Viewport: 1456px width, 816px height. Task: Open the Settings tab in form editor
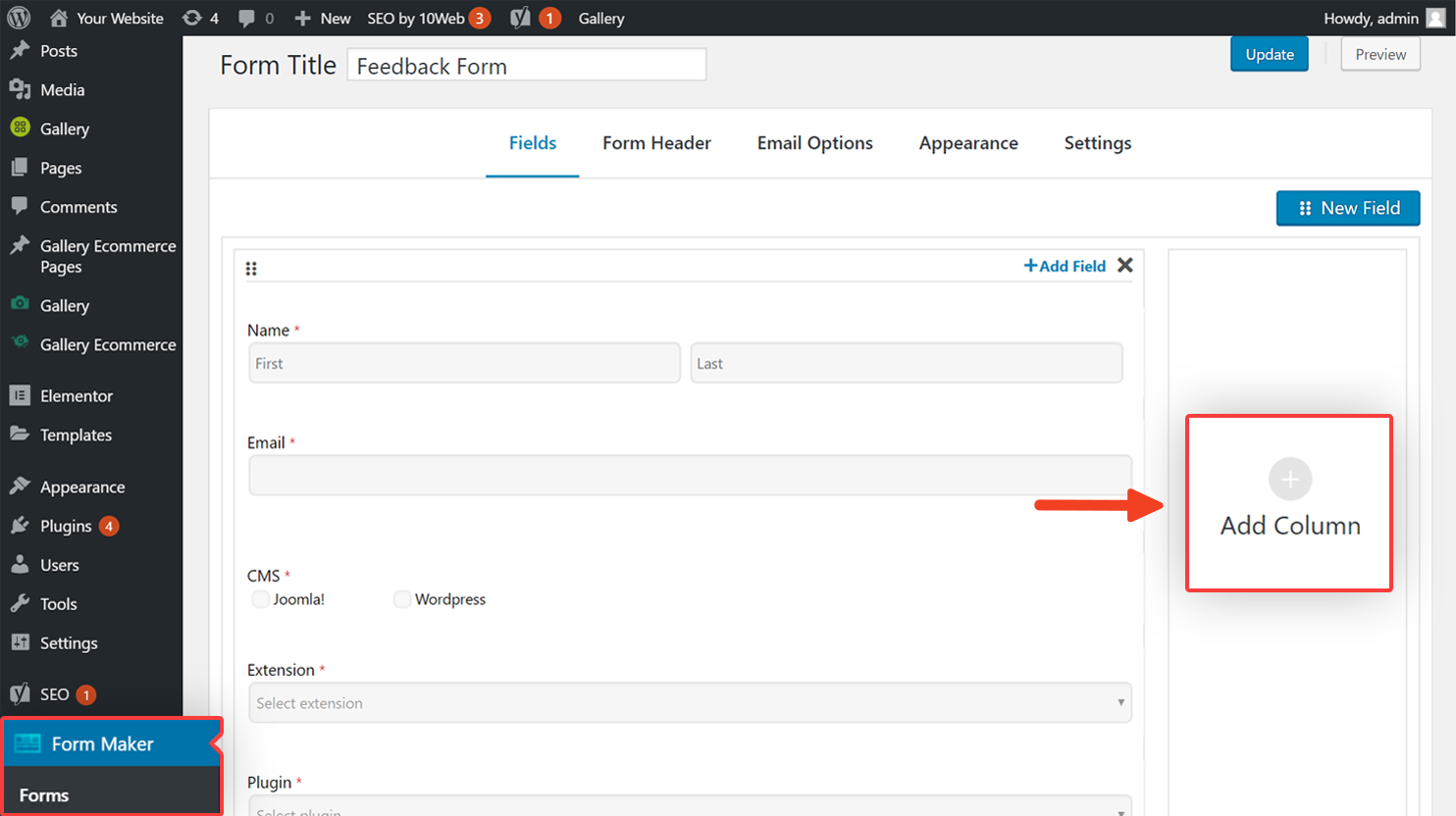click(x=1098, y=143)
